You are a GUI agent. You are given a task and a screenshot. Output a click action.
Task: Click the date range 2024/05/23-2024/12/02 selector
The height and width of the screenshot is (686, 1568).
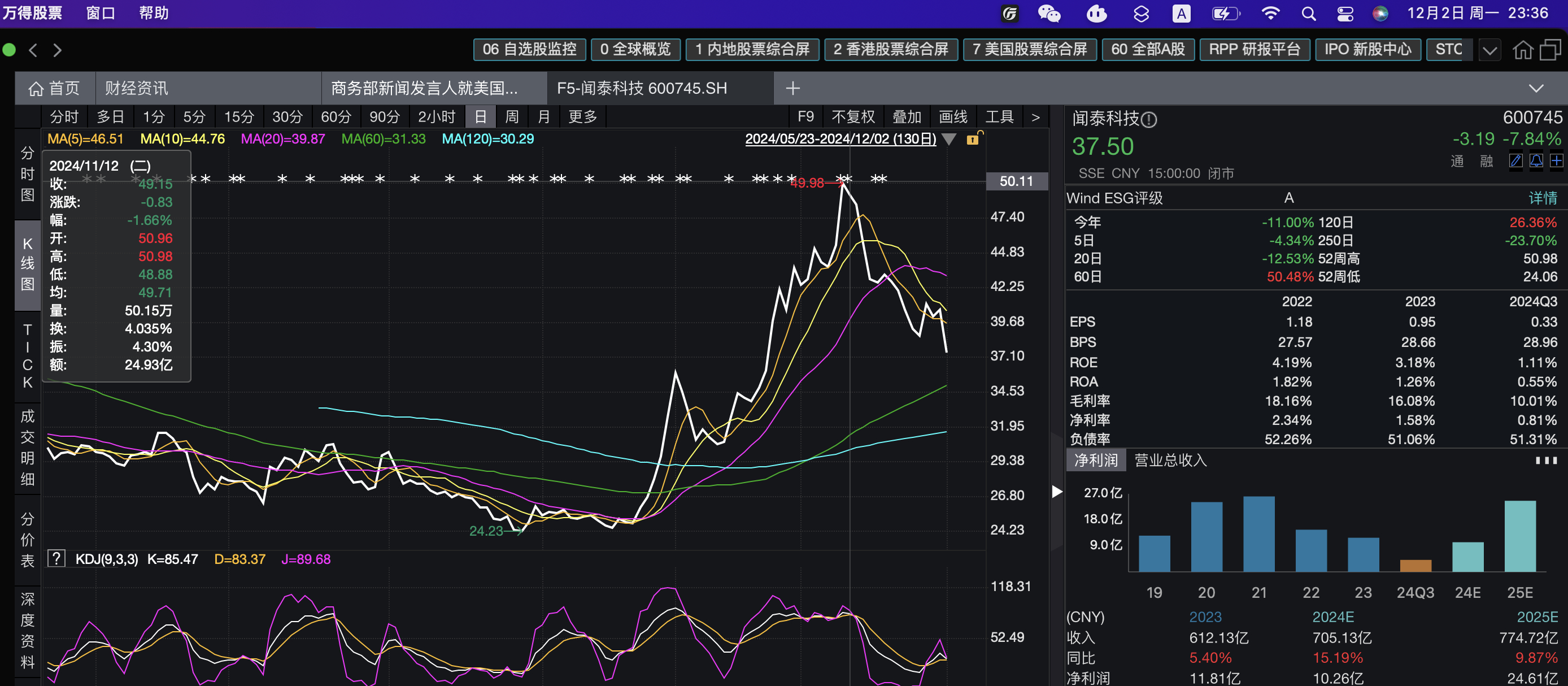pos(840,139)
